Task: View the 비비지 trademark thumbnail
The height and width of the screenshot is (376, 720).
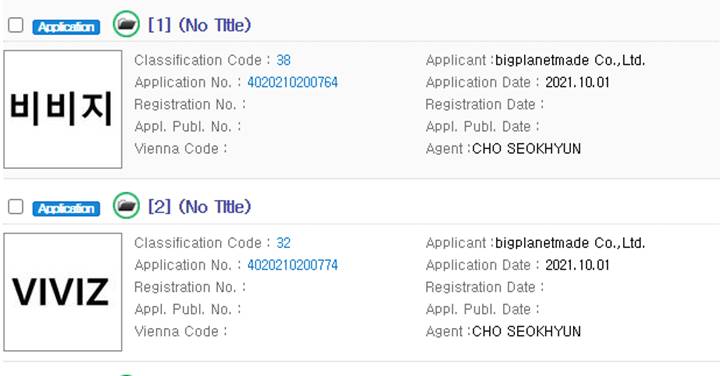Action: point(63,109)
